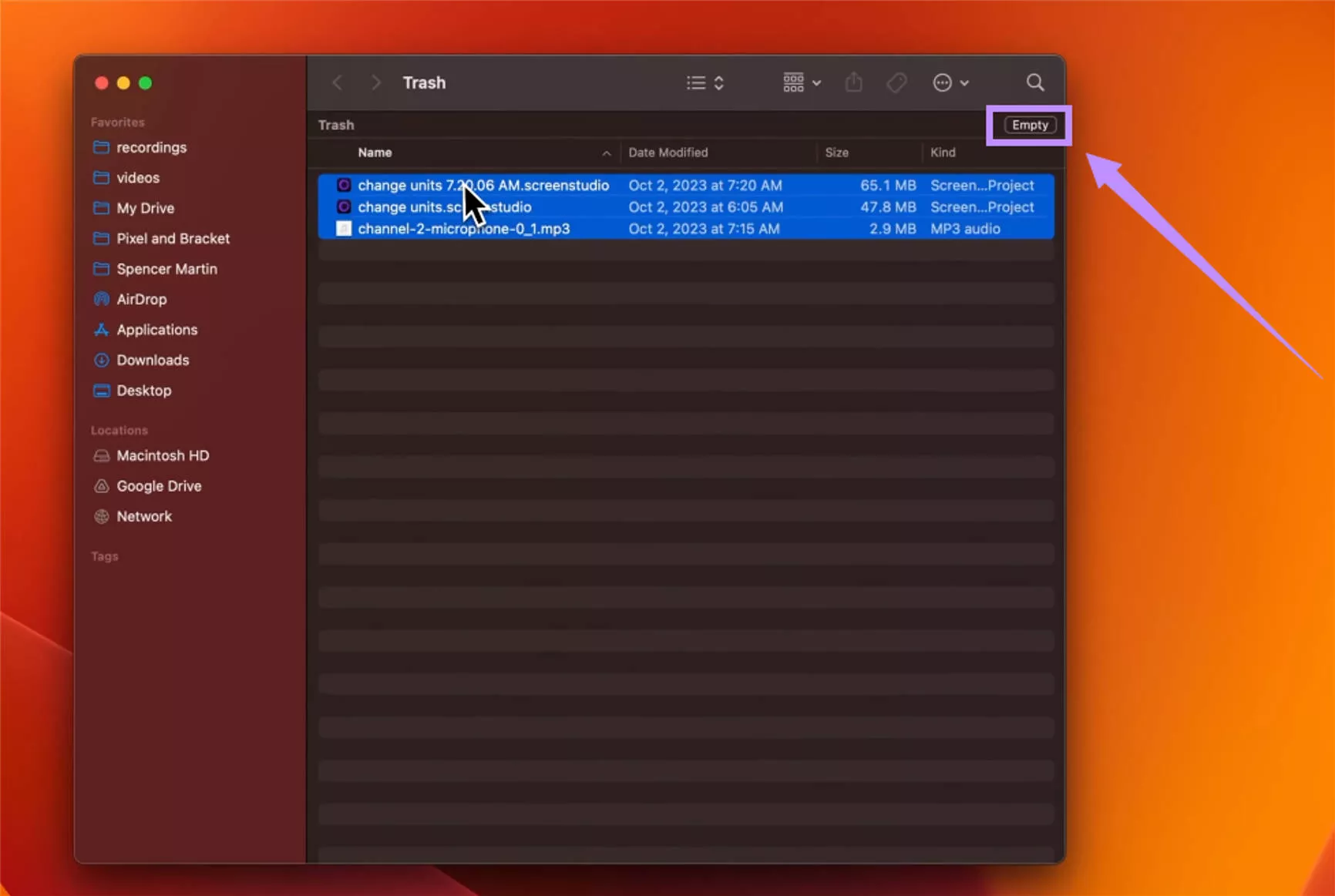The height and width of the screenshot is (896, 1335).
Task: Click the search magnifier icon
Action: 1034,82
